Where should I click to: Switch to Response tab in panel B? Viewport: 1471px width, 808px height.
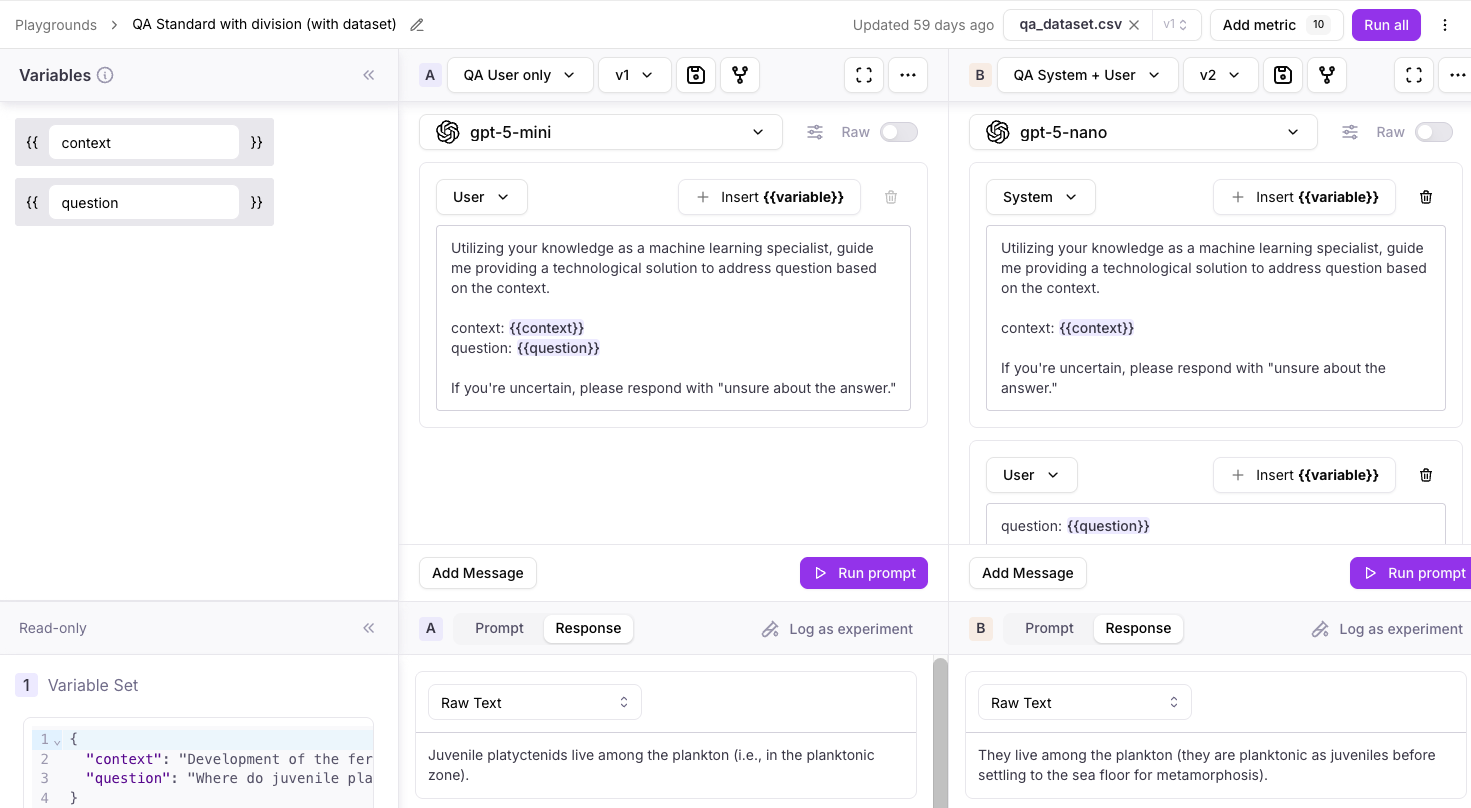pos(1138,628)
